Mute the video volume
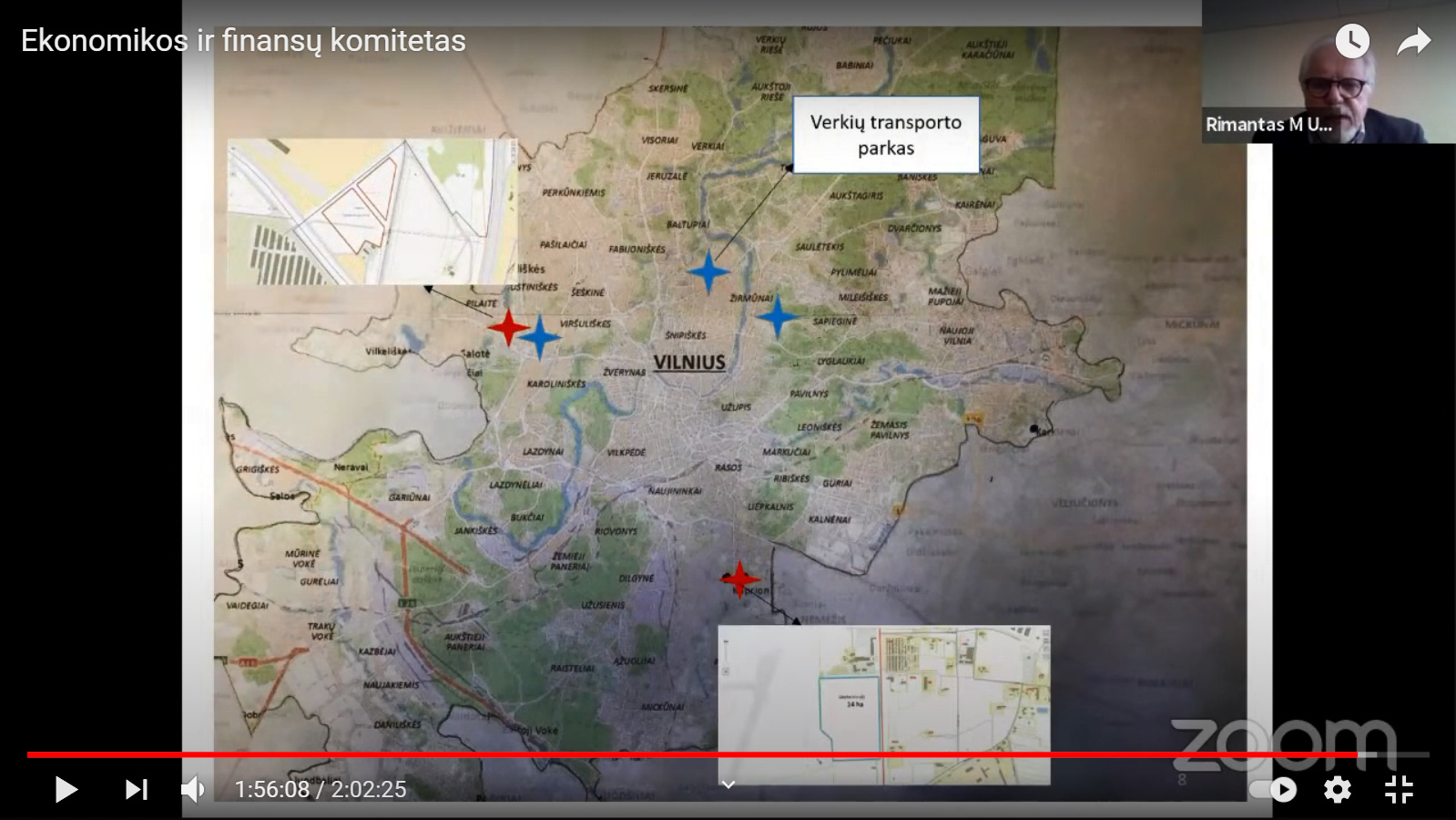The image size is (1456, 820). [193, 789]
